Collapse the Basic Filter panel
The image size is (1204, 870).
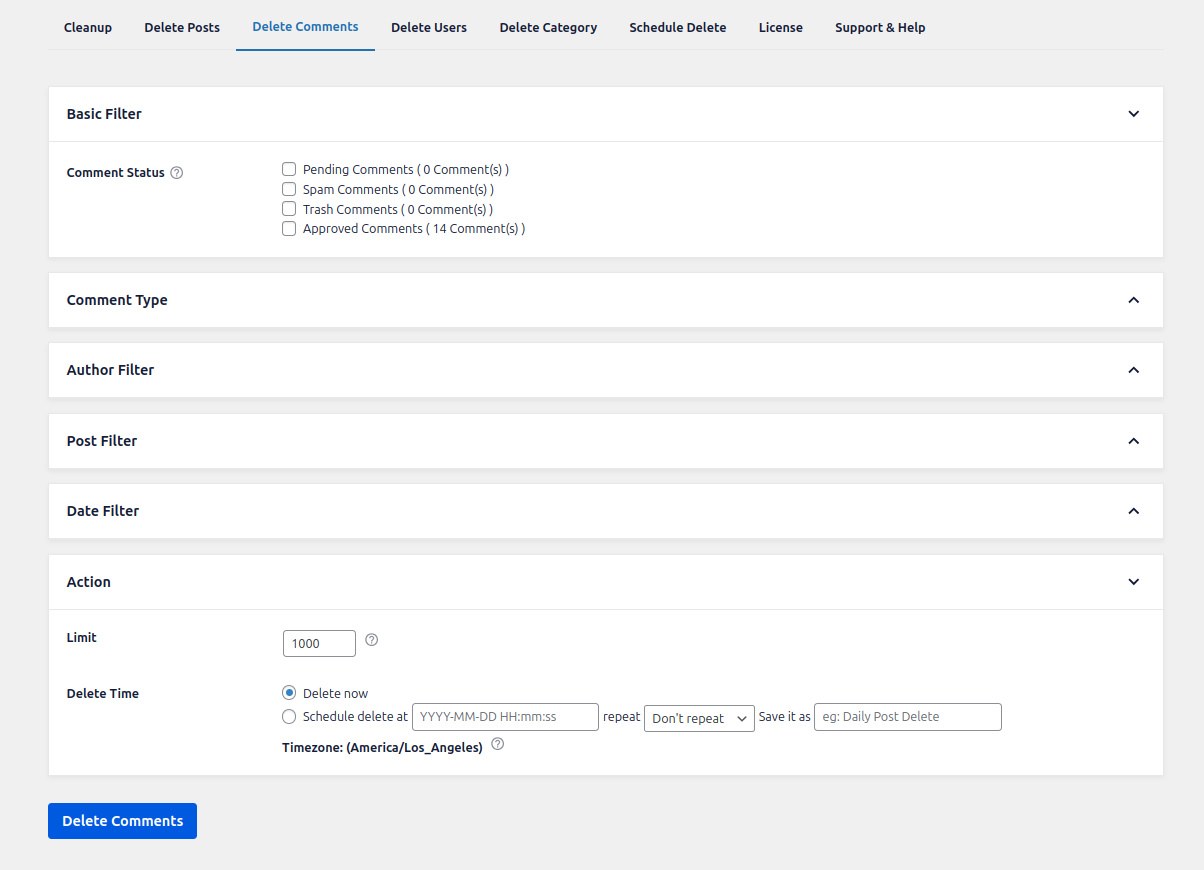tap(1133, 113)
